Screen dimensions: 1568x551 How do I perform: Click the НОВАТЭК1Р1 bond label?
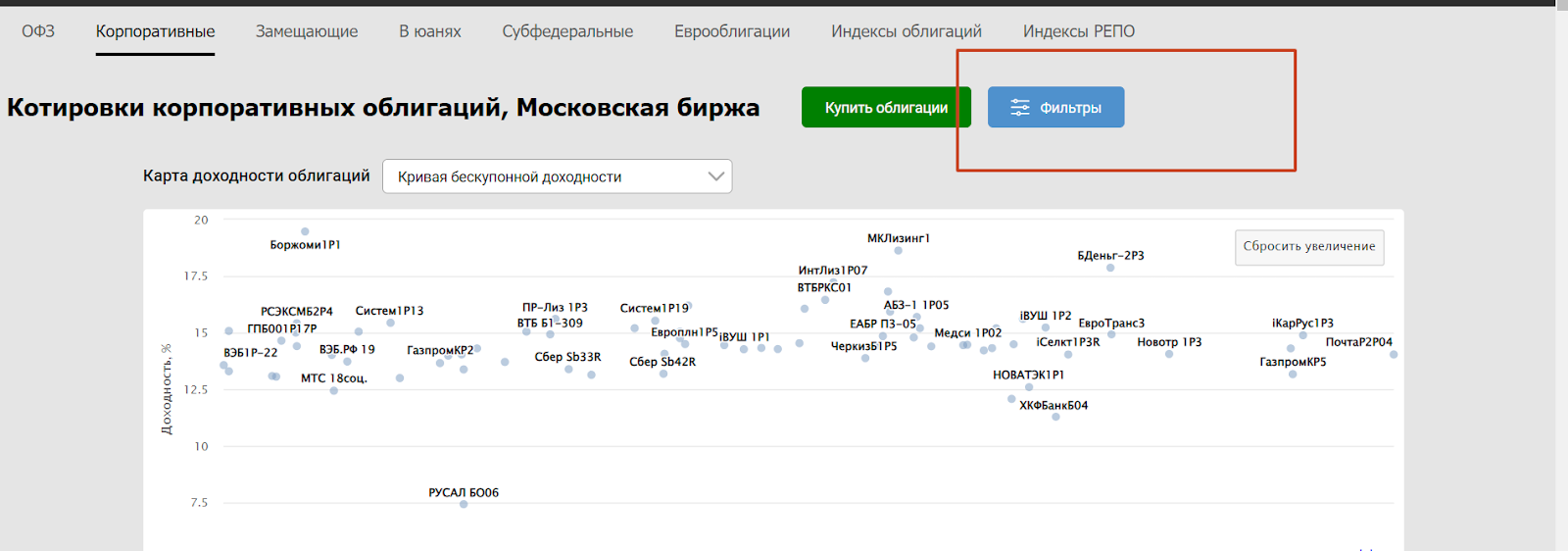point(1028,376)
